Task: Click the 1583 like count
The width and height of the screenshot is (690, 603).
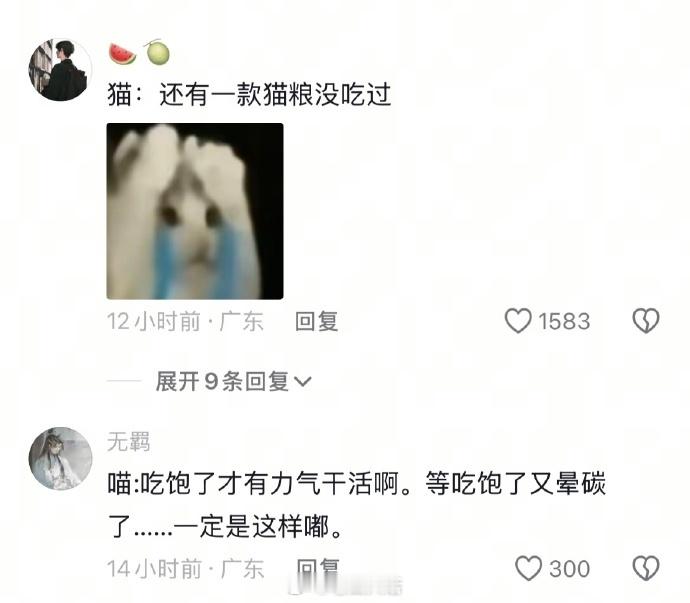Action: pos(564,321)
